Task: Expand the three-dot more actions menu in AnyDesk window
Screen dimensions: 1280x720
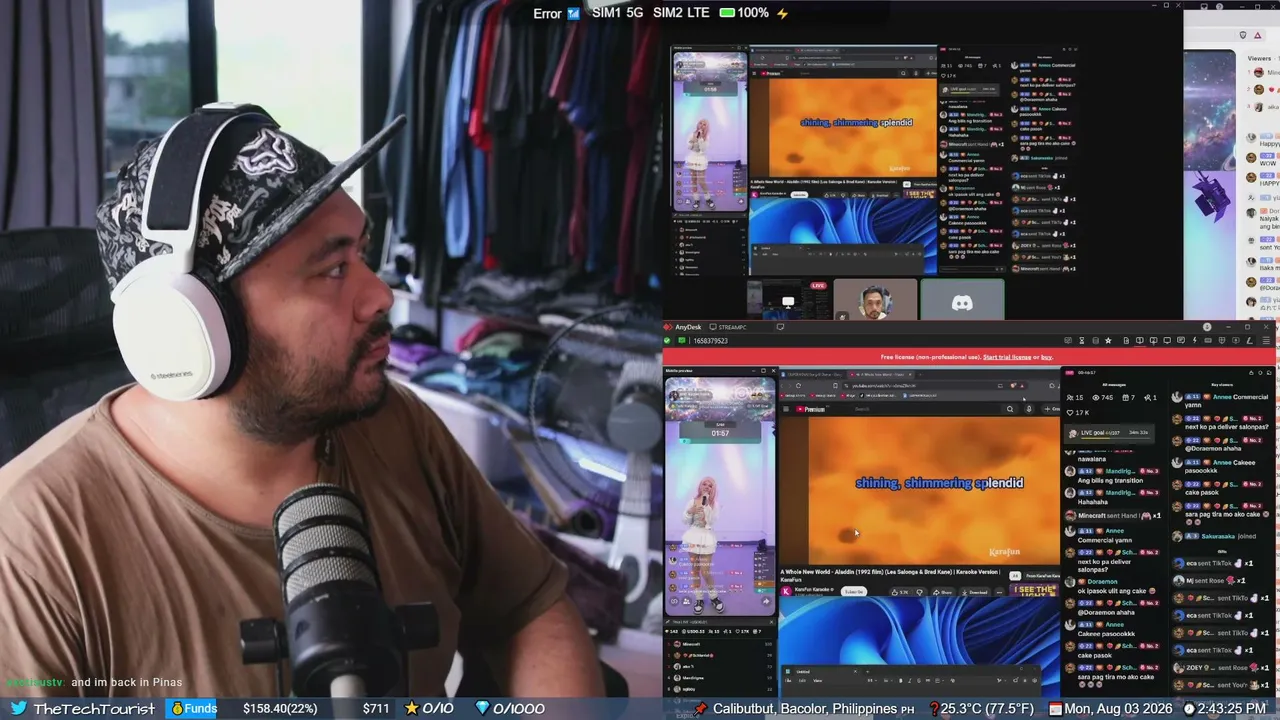Action: pyautogui.click(x=1001, y=592)
